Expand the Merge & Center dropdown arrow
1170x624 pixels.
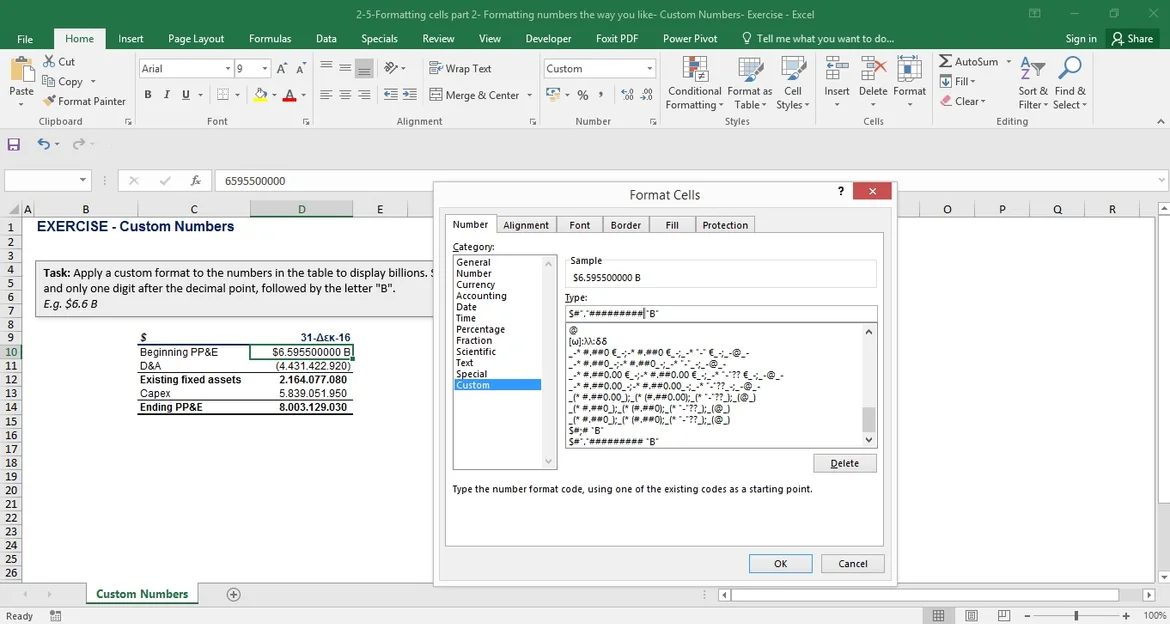[529, 96]
